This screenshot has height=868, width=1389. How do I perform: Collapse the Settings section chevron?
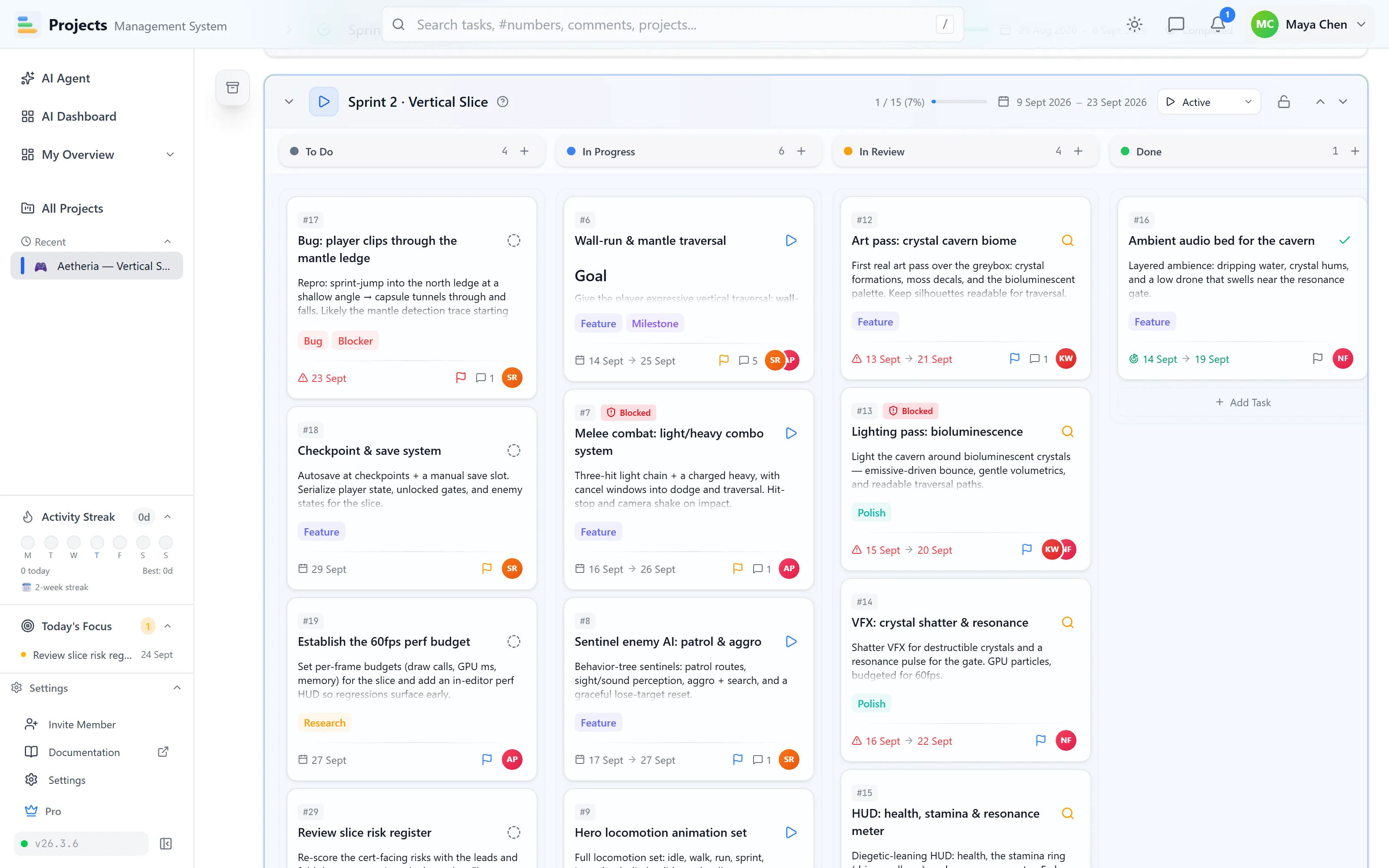pyautogui.click(x=177, y=688)
